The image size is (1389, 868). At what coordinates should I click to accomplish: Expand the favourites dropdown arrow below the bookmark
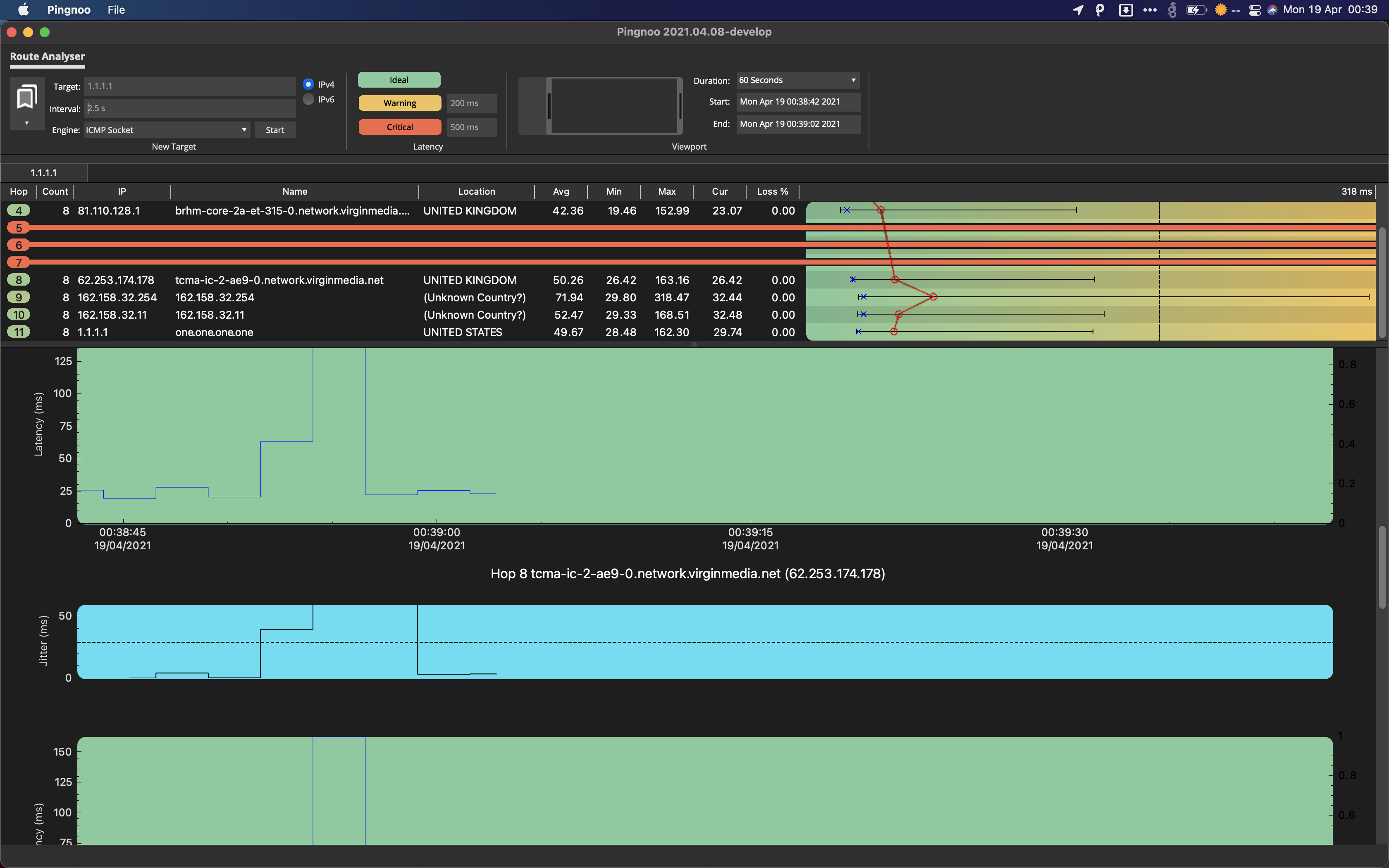(26, 122)
